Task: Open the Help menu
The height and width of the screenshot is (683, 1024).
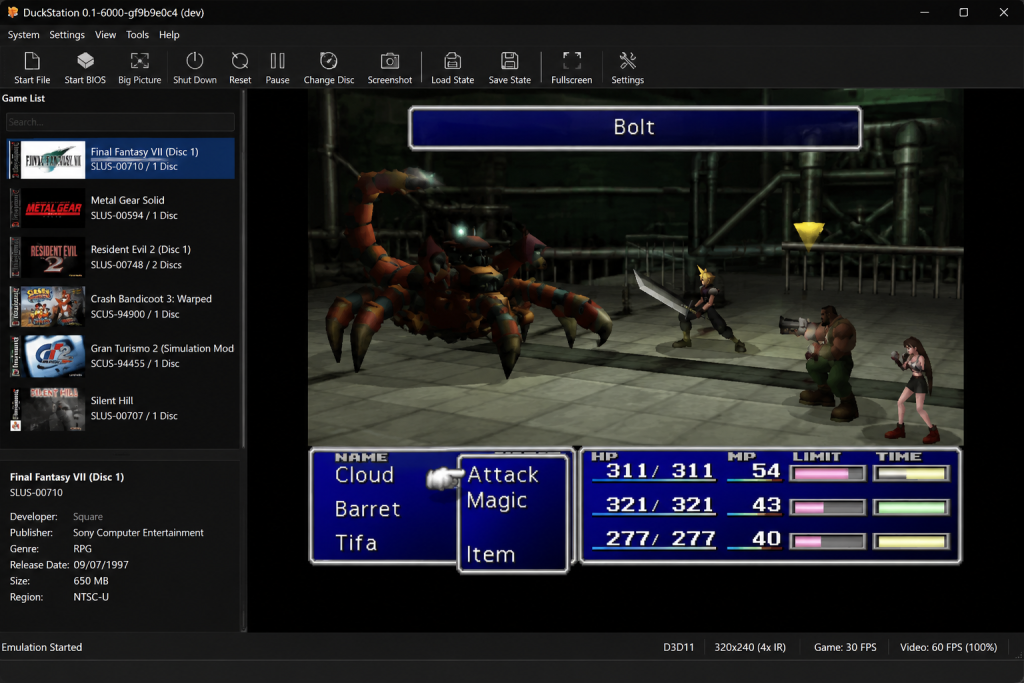Action: pos(169,35)
